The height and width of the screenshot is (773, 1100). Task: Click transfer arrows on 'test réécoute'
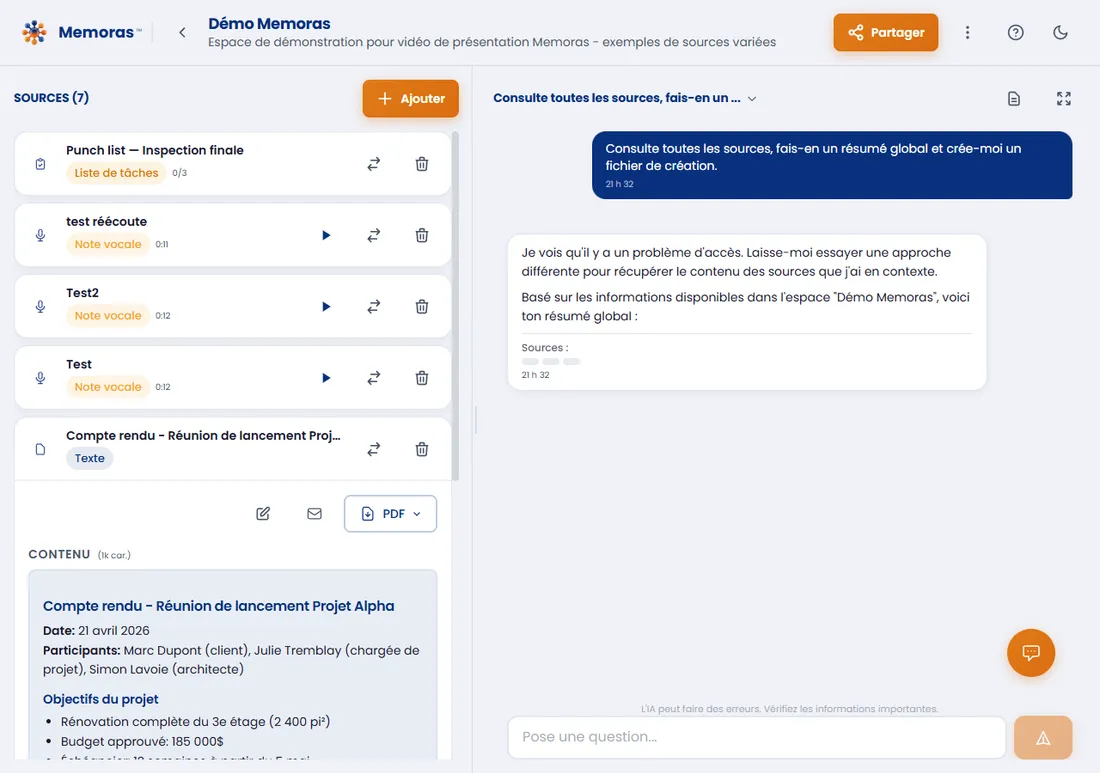pos(374,236)
